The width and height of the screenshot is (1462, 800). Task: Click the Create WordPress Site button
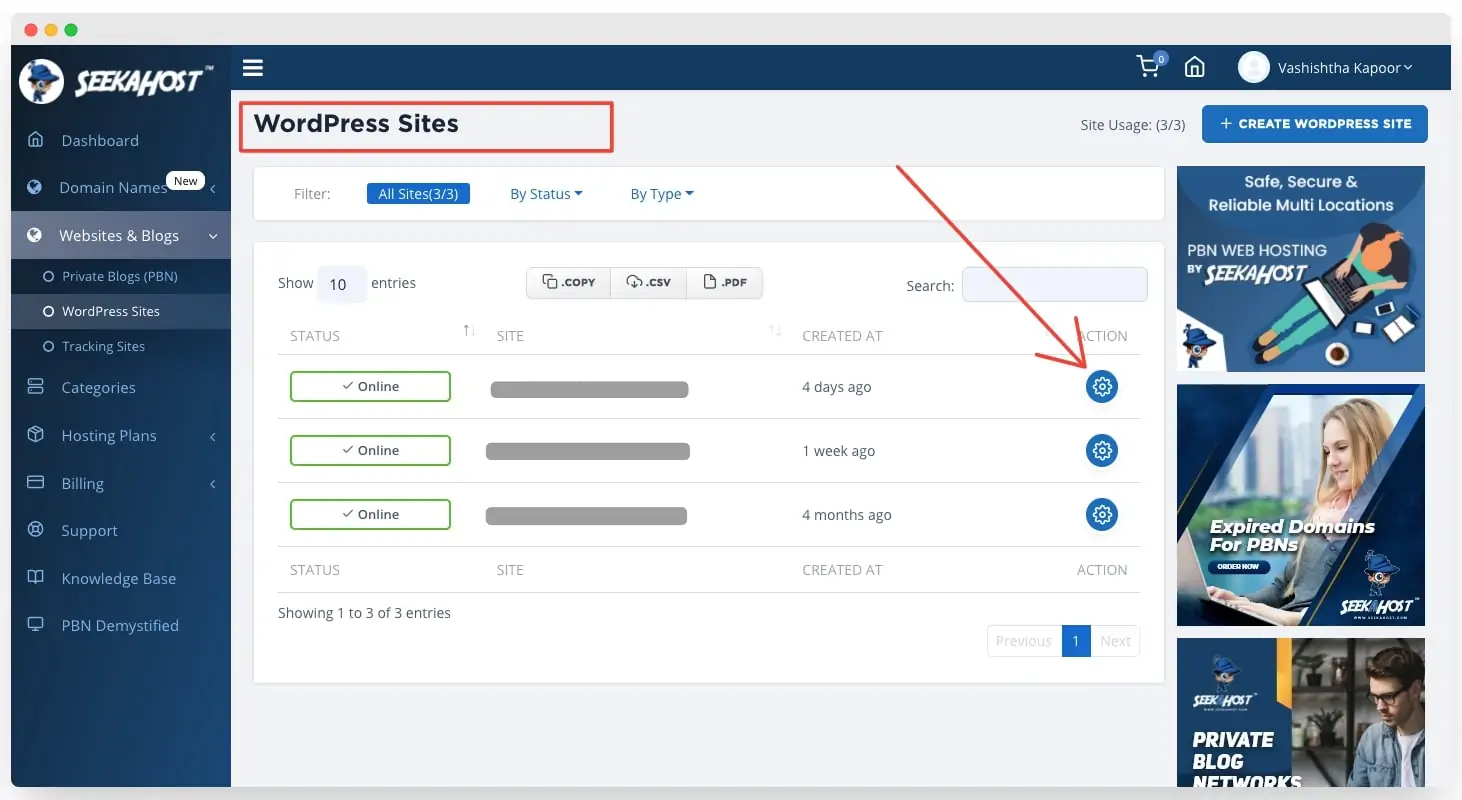[1315, 124]
